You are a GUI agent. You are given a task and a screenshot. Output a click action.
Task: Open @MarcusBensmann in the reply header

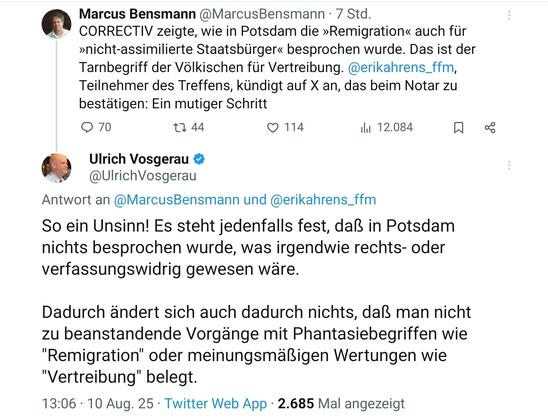click(x=176, y=200)
